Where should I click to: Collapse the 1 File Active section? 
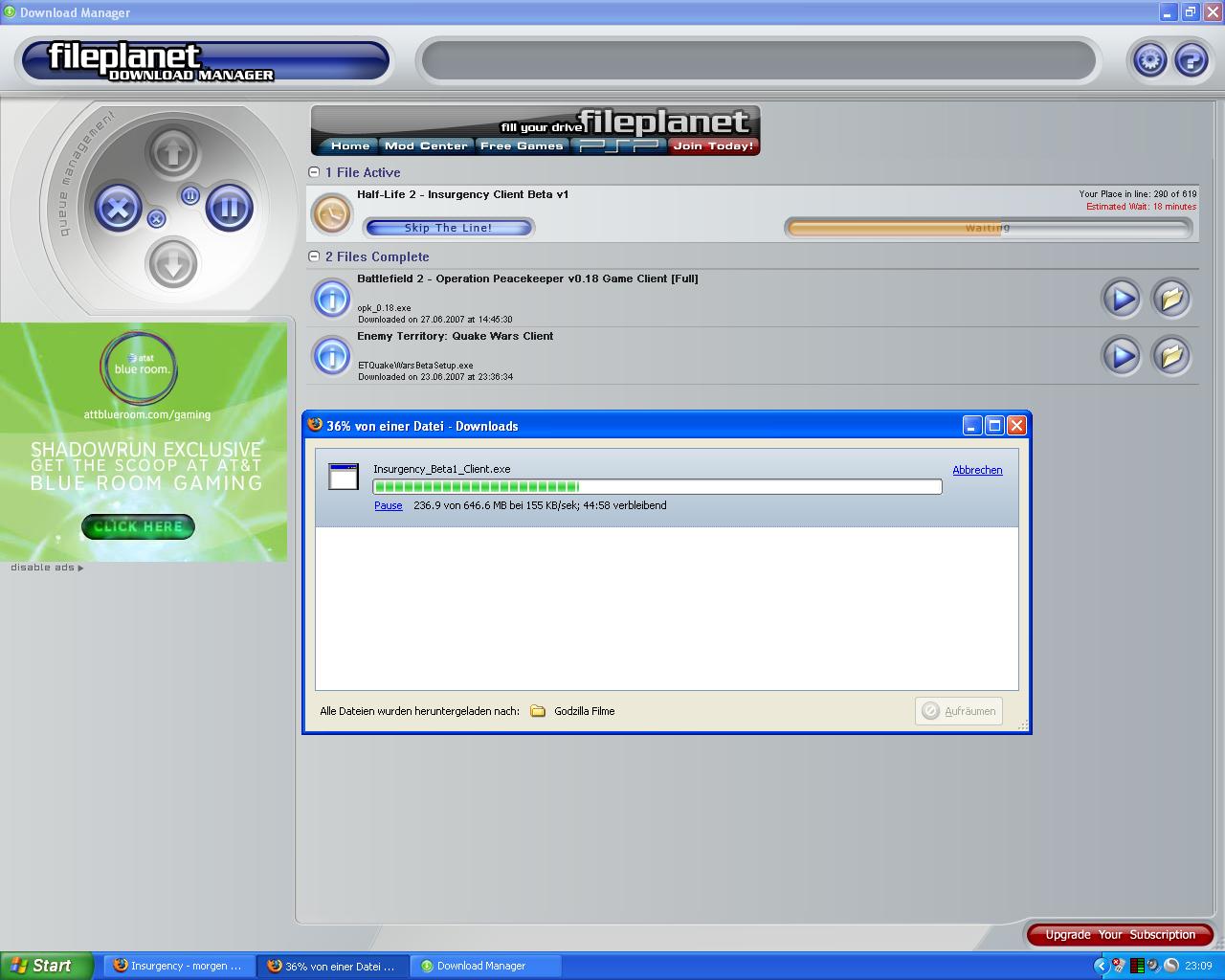(314, 172)
